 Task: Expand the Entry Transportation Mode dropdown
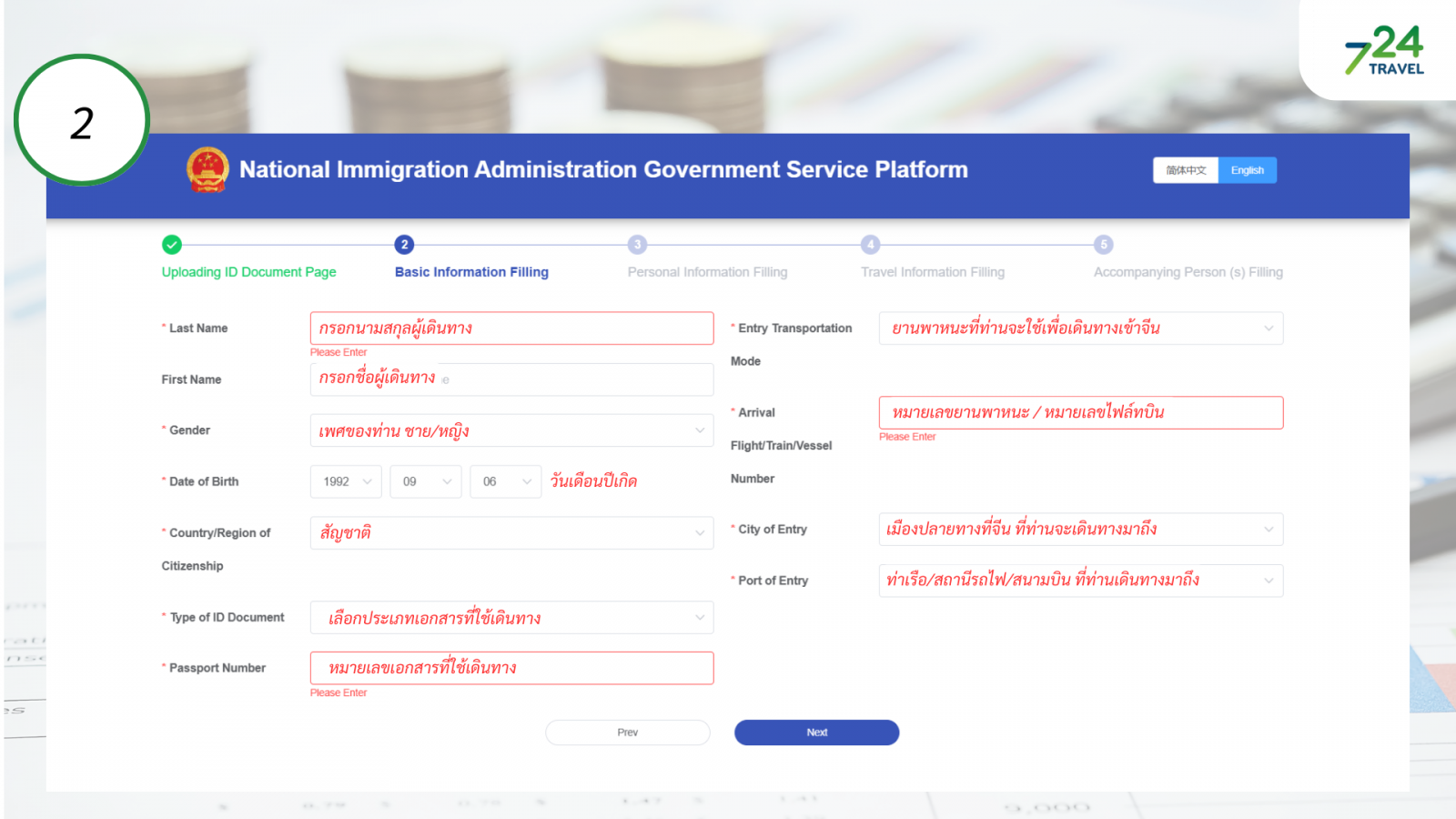click(x=1080, y=329)
